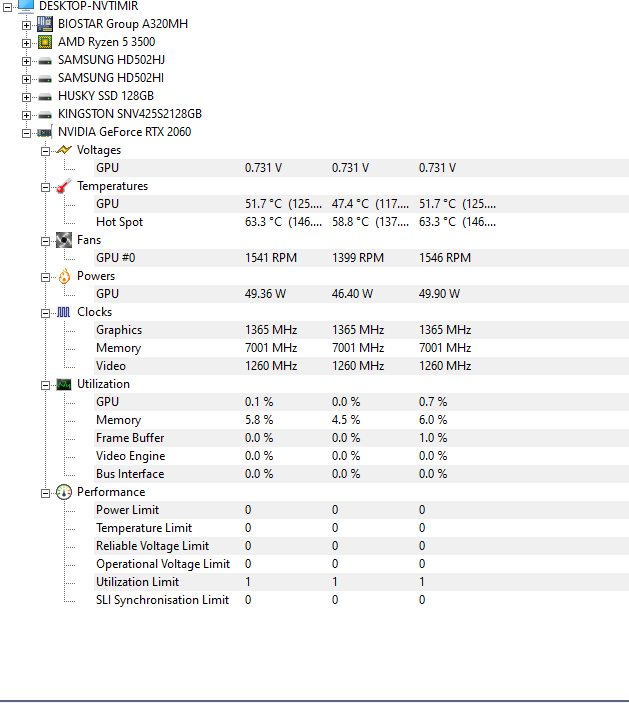Select the GPU #0 fan row

[361, 258]
